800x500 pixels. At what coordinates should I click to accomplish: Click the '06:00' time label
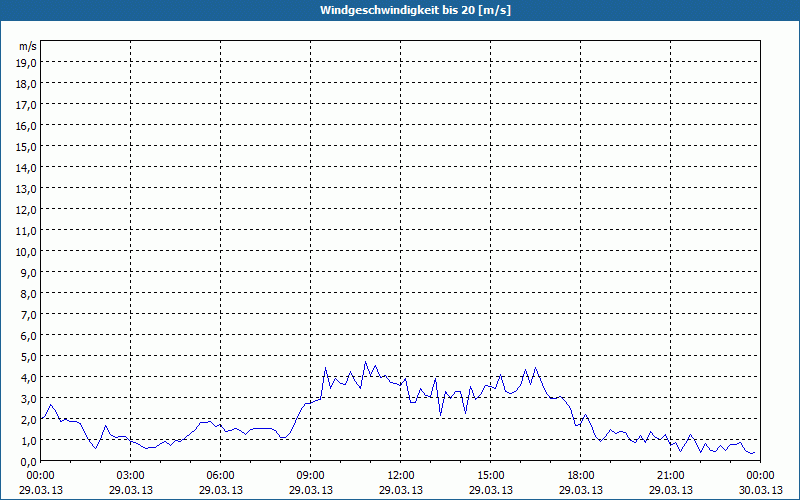pyautogui.click(x=220, y=476)
